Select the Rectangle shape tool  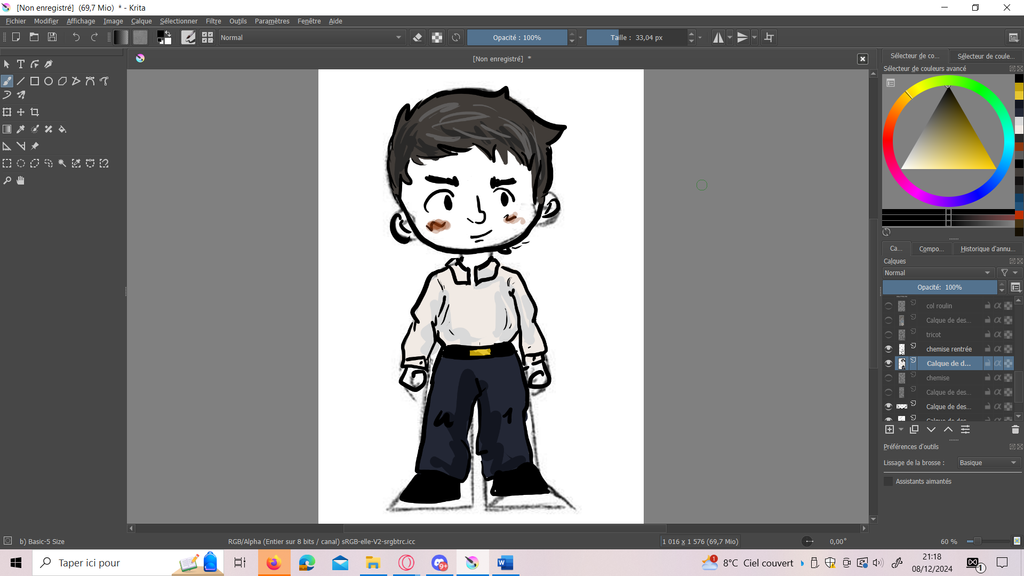(34, 81)
